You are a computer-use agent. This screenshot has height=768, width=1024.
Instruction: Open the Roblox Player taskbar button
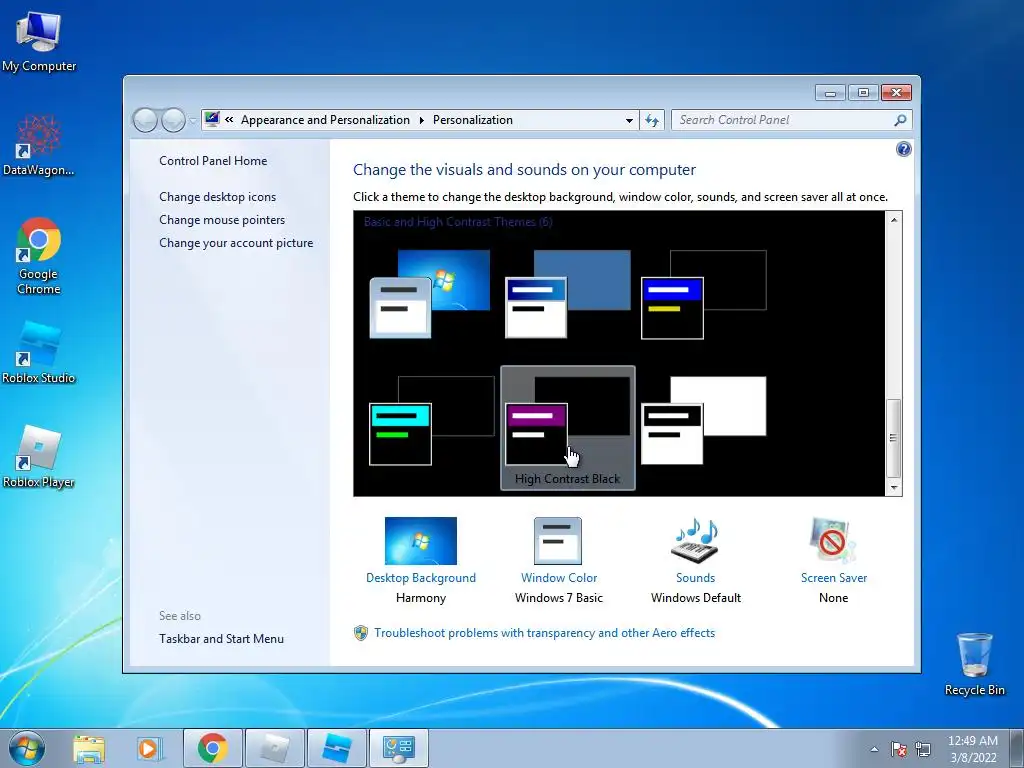pyautogui.click(x=274, y=748)
